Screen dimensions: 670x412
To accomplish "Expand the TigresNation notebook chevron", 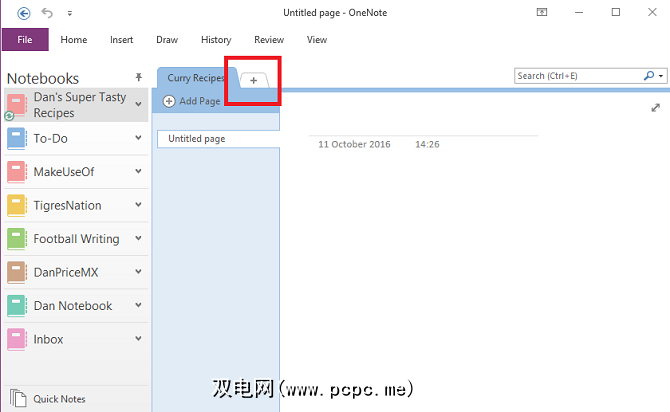I will pyautogui.click(x=138, y=205).
